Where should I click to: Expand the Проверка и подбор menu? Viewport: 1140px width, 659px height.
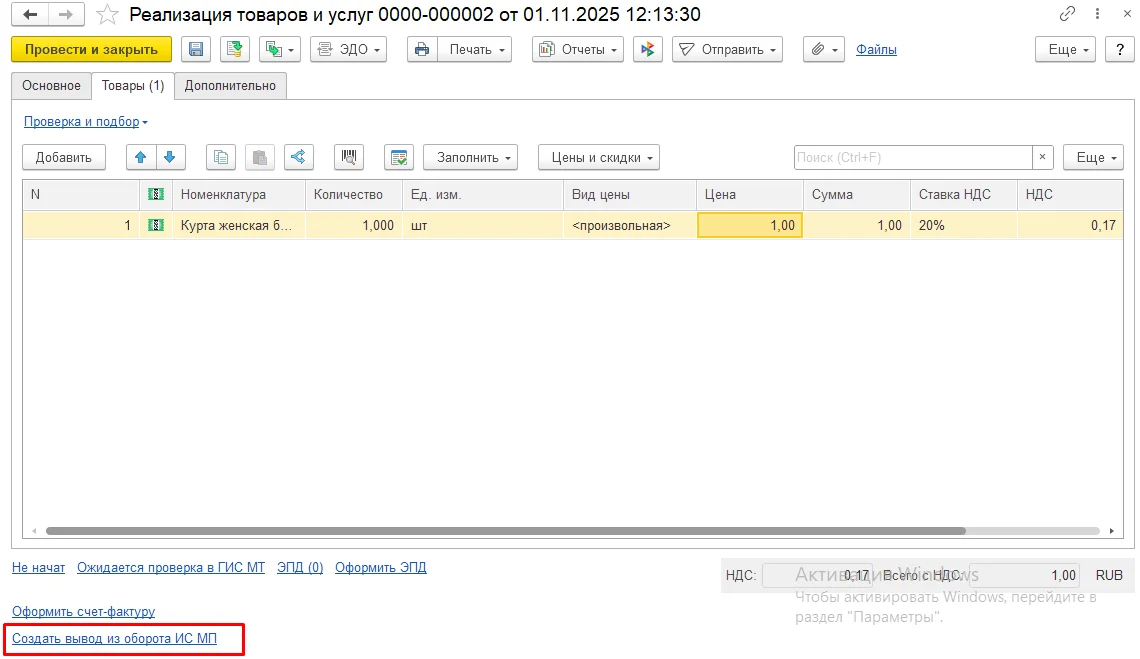(x=86, y=121)
